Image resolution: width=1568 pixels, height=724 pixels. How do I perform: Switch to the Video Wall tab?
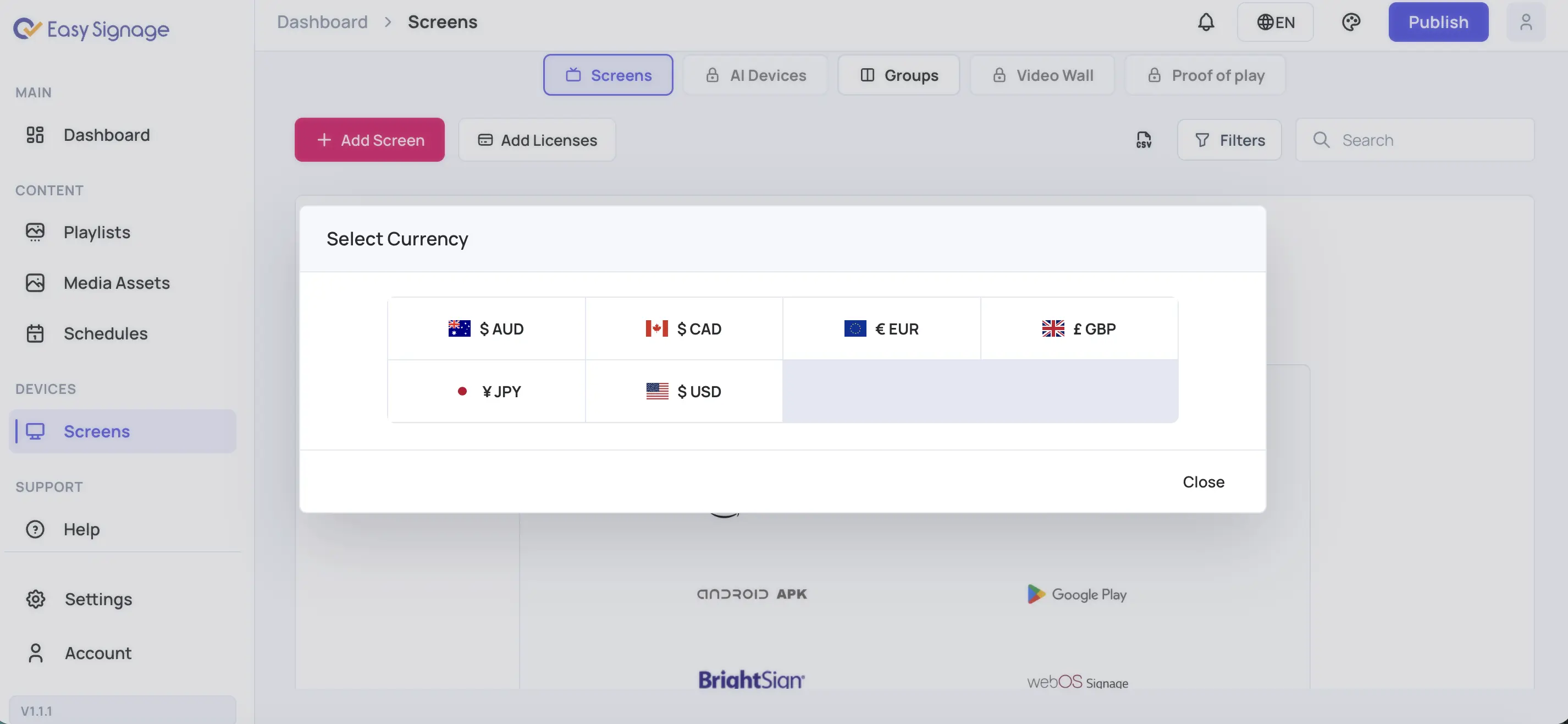(x=1042, y=75)
